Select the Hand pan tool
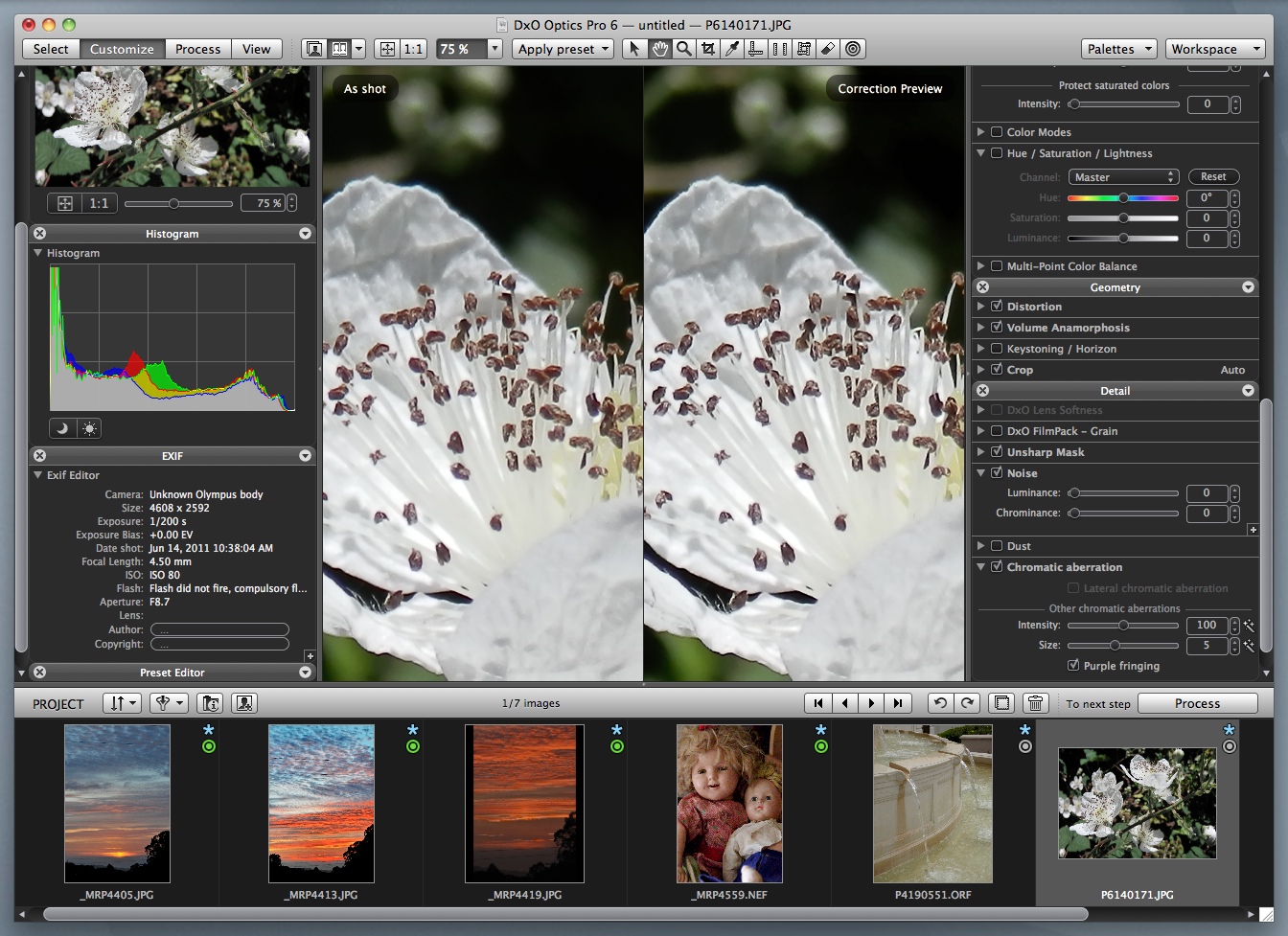1288x936 pixels. tap(659, 49)
